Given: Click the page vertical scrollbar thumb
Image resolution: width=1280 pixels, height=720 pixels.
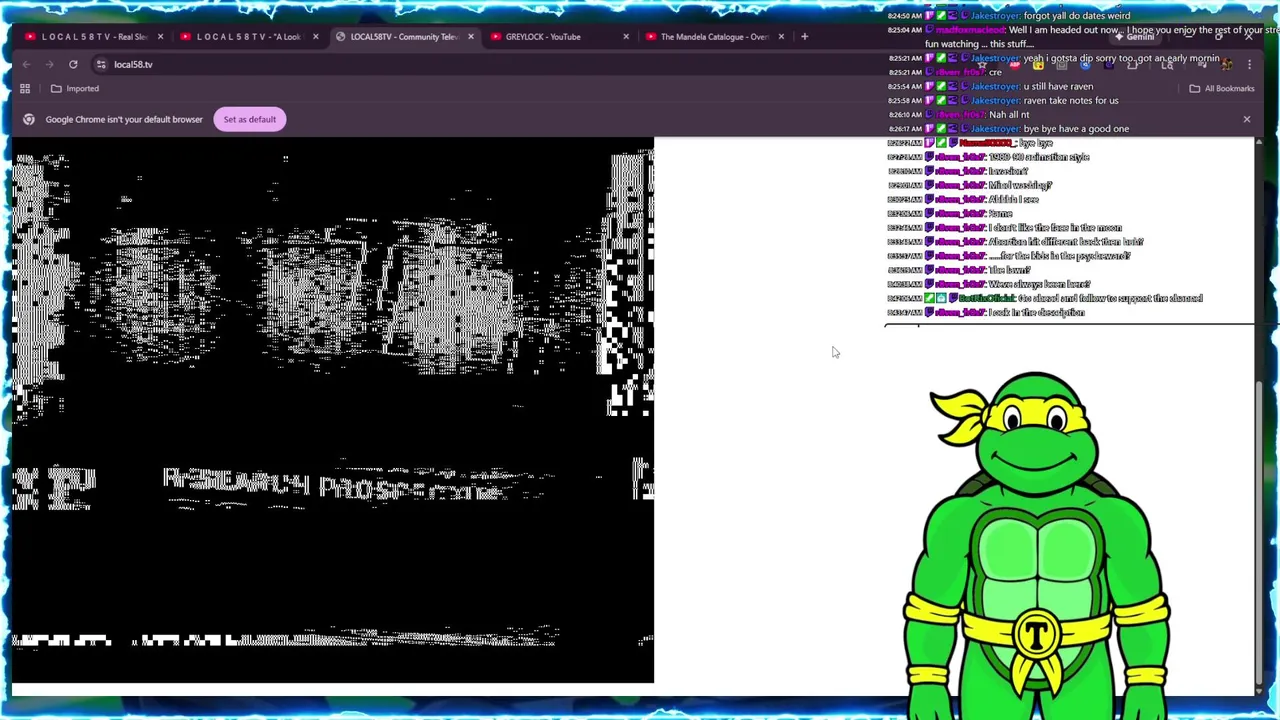Looking at the screenshot, I should 1258,535.
